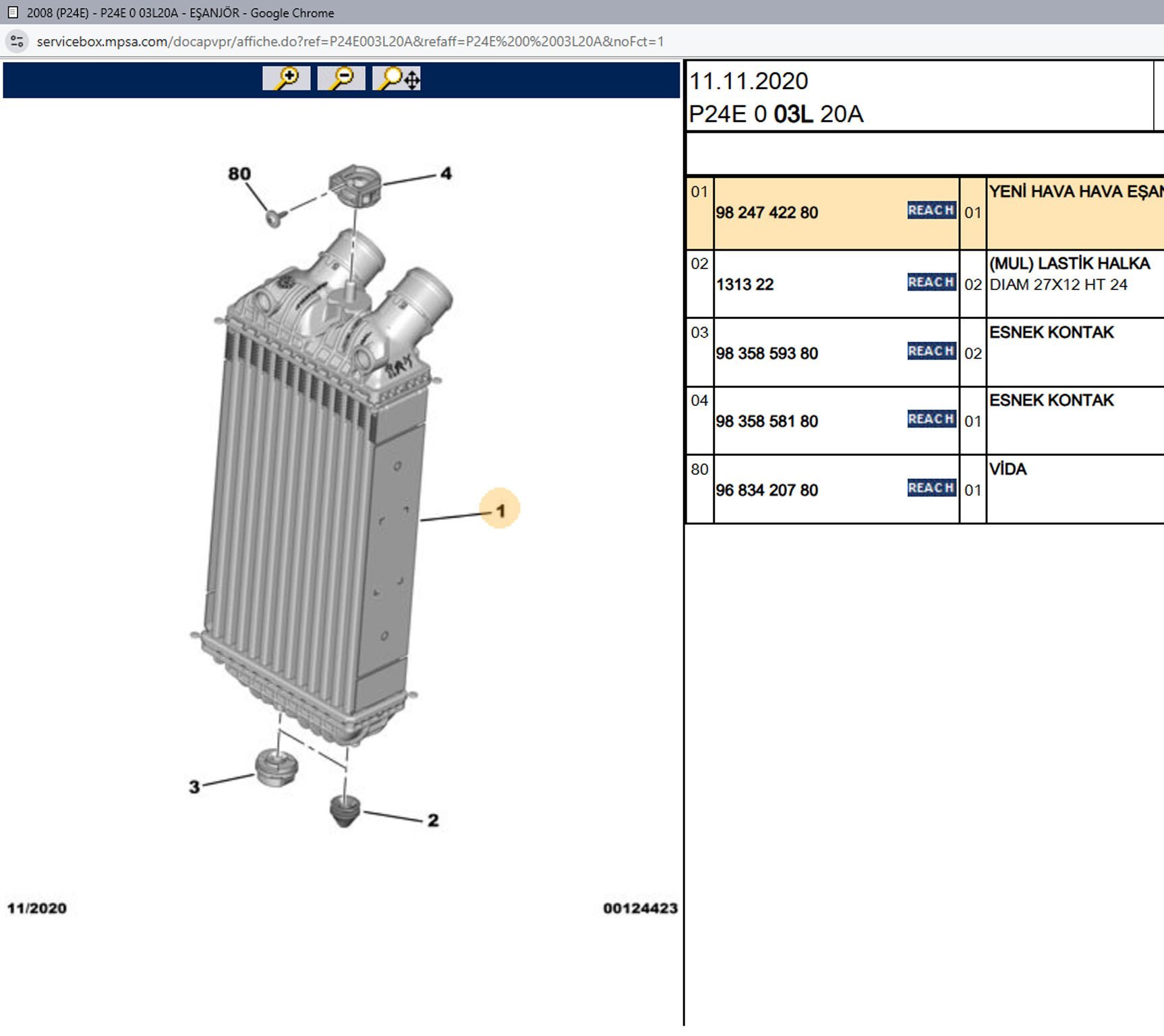
Task: Select callout 2 on the diagram
Action: click(433, 820)
